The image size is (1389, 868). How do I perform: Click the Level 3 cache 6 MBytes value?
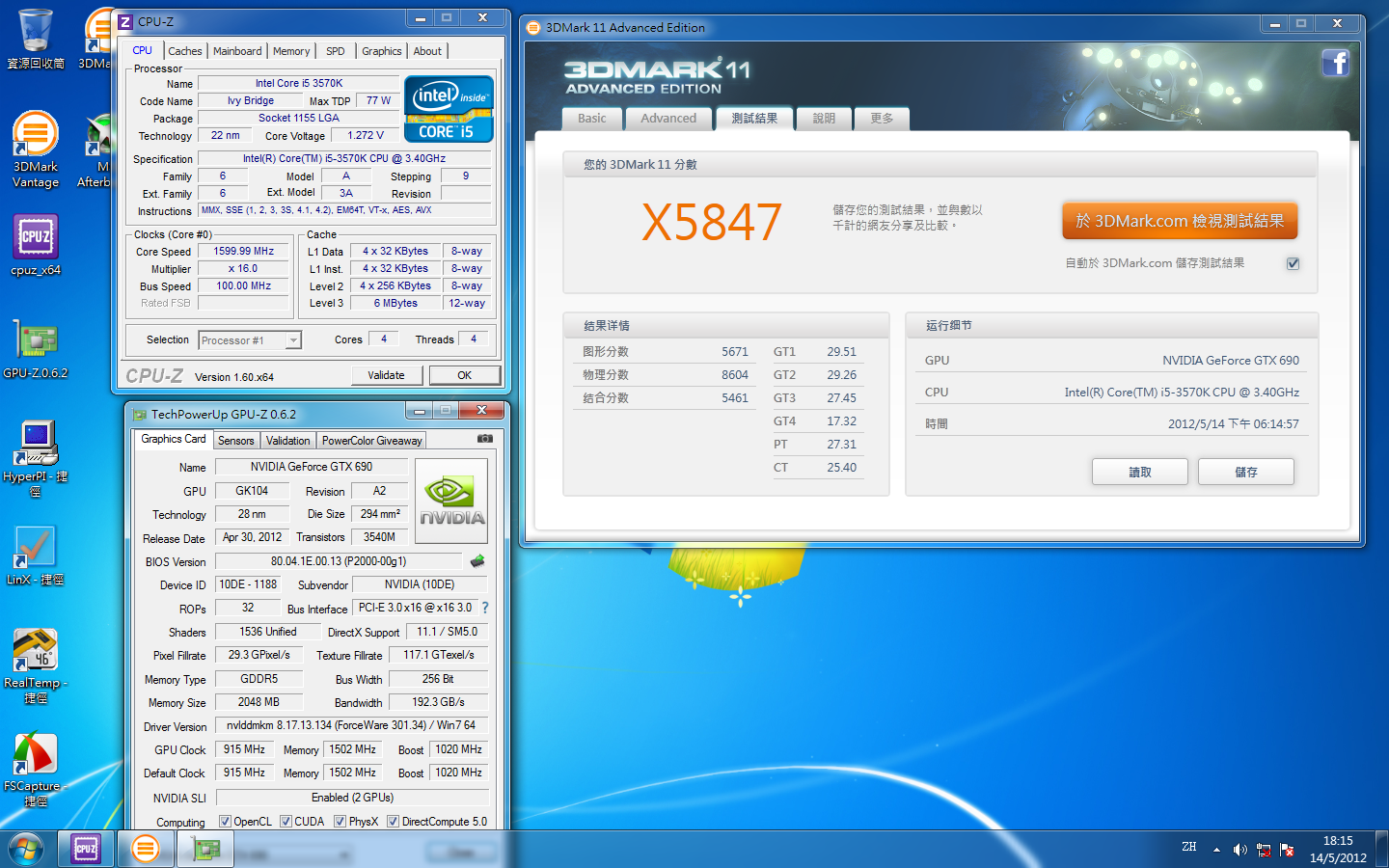pos(395,303)
